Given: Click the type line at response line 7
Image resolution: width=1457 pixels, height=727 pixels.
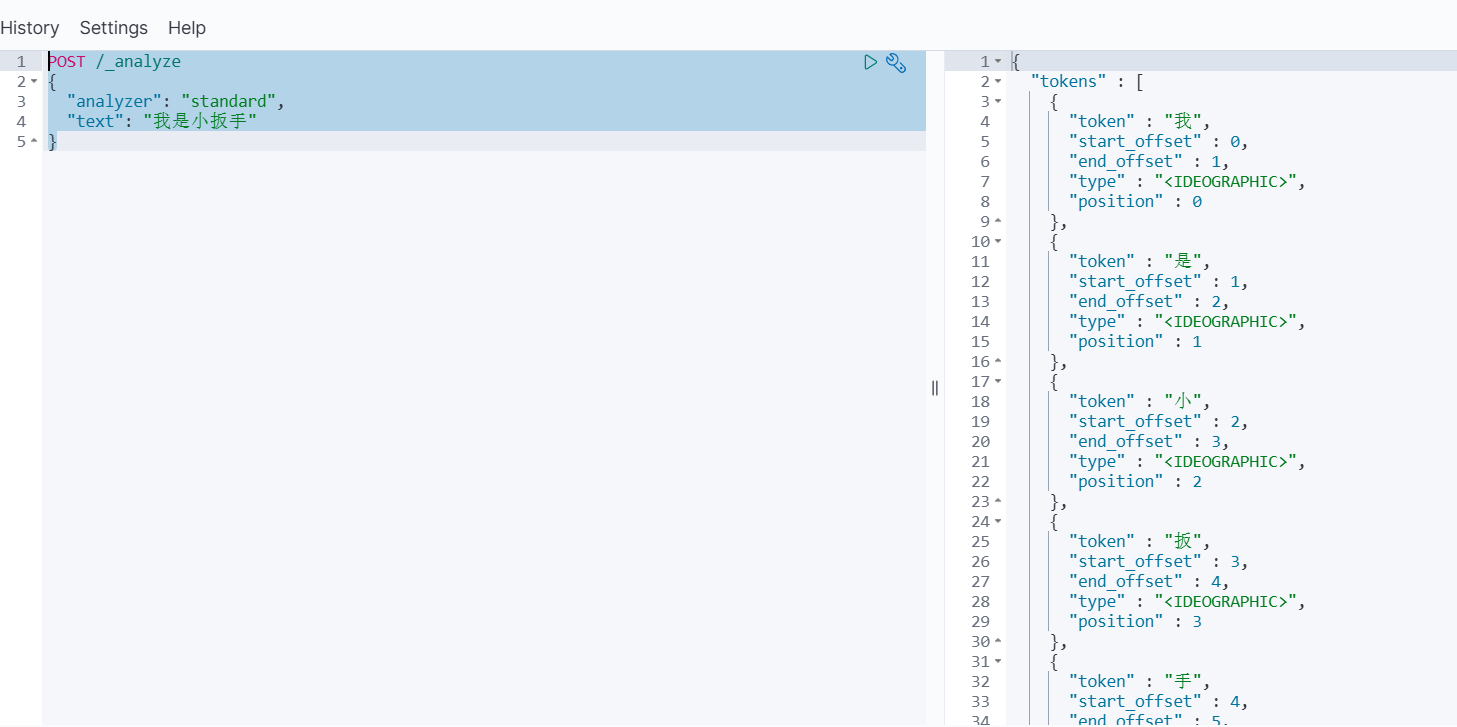Looking at the screenshot, I should pyautogui.click(x=1187, y=182).
